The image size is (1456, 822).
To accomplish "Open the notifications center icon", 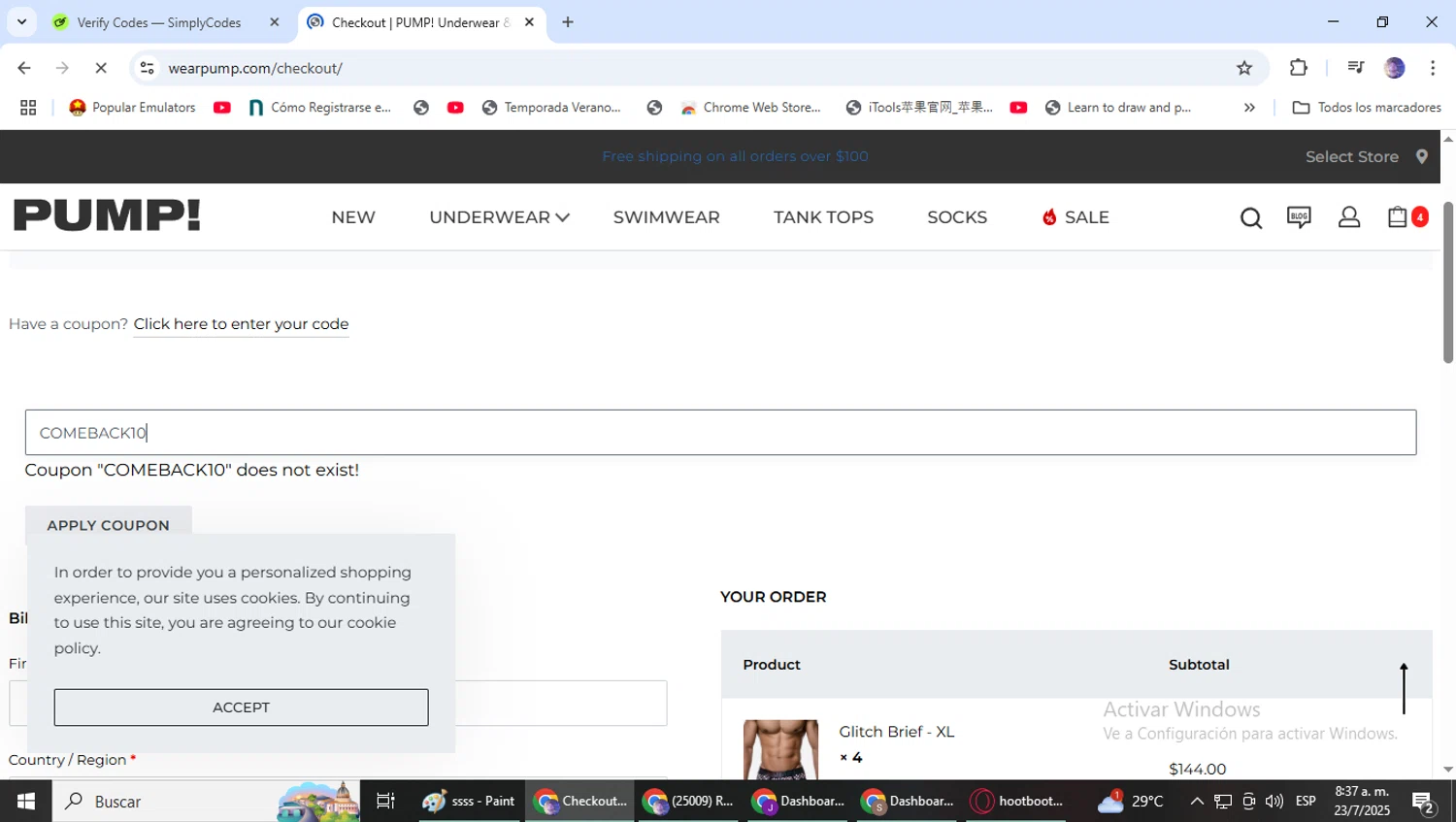I will [x=1424, y=801].
